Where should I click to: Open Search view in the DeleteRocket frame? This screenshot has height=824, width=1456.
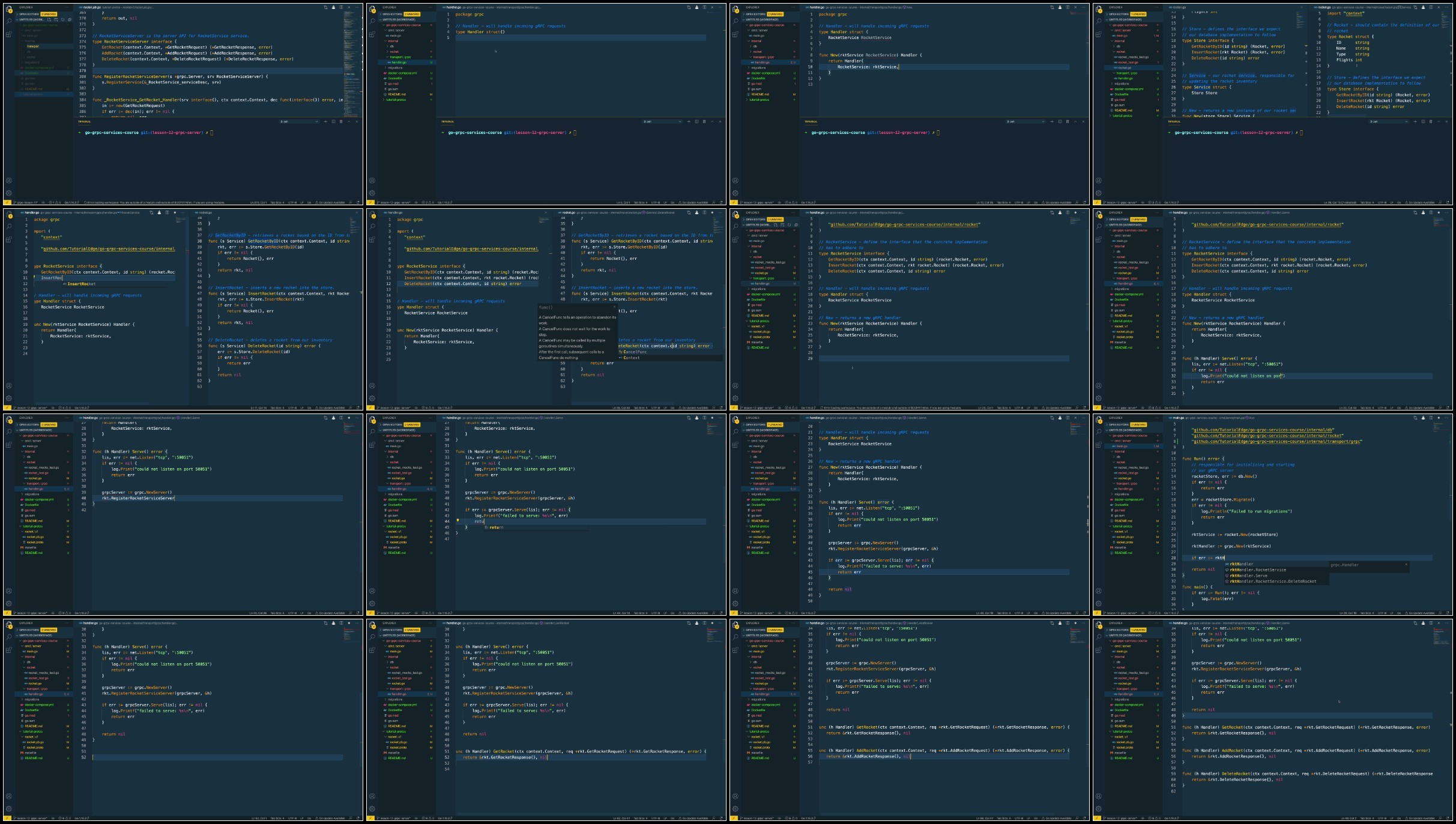pyautogui.click(x=1099, y=636)
